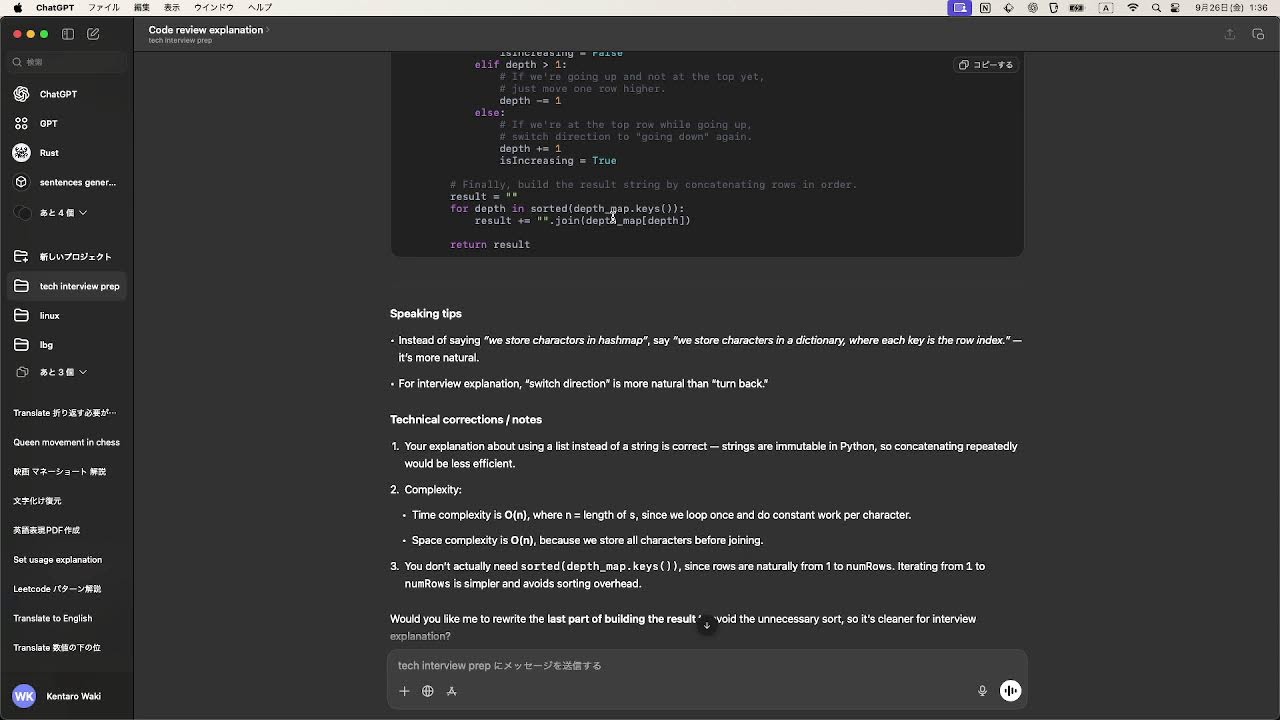
Task: Open the Kentaro Waki profile menu
Action: [67, 696]
